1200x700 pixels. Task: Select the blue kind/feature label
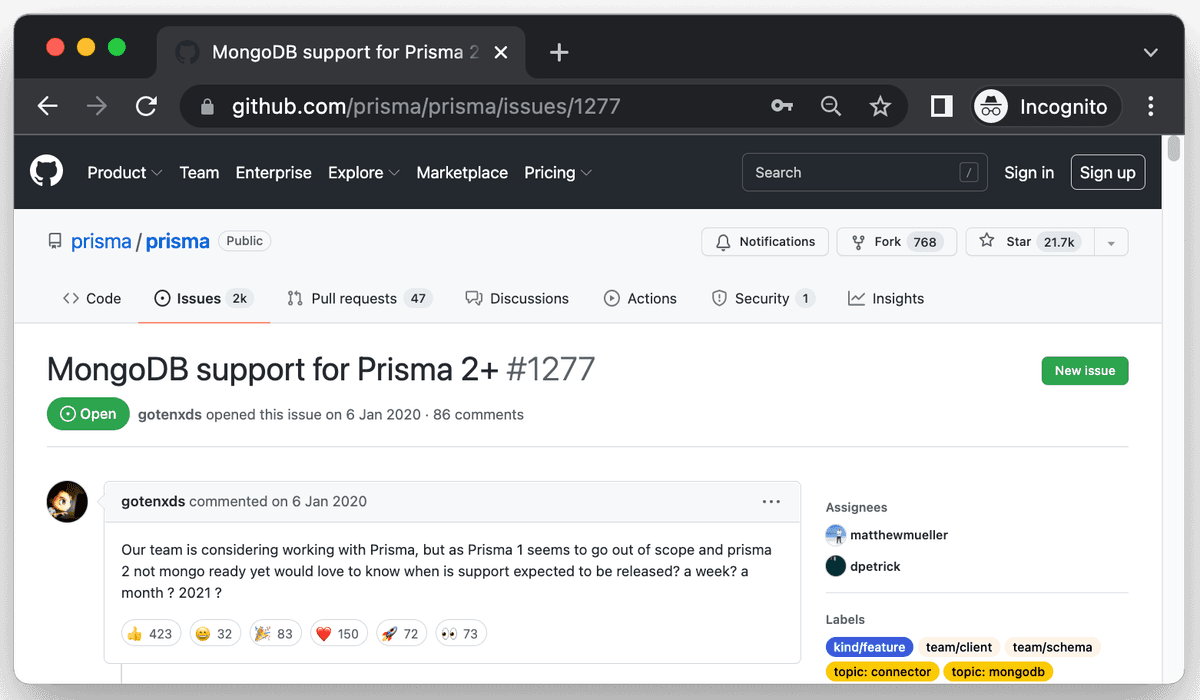coord(869,647)
